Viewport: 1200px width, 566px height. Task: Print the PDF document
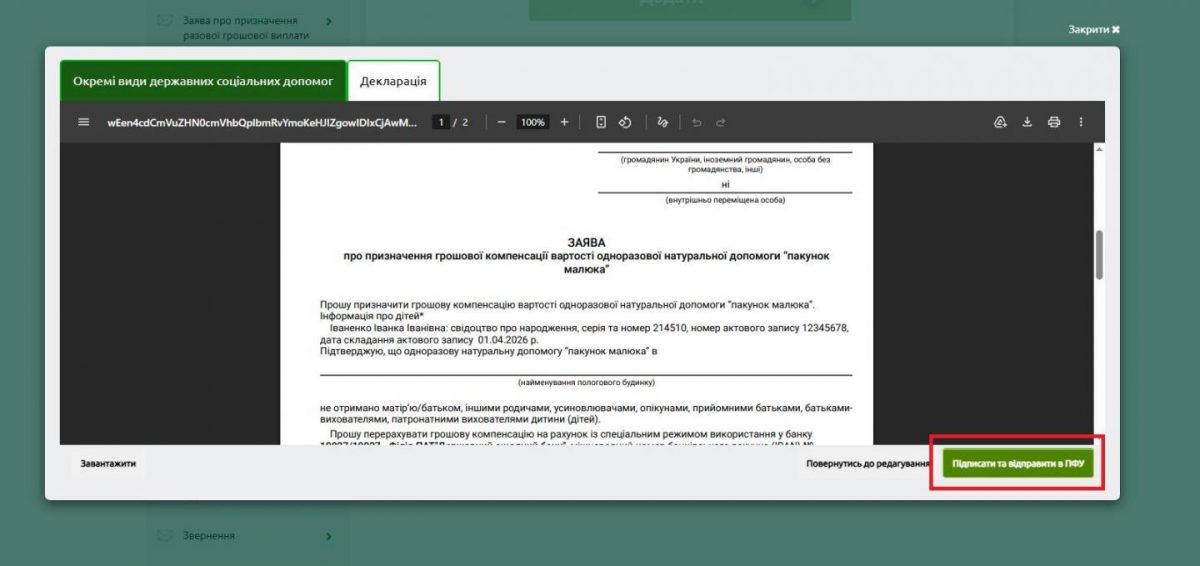pos(1053,122)
